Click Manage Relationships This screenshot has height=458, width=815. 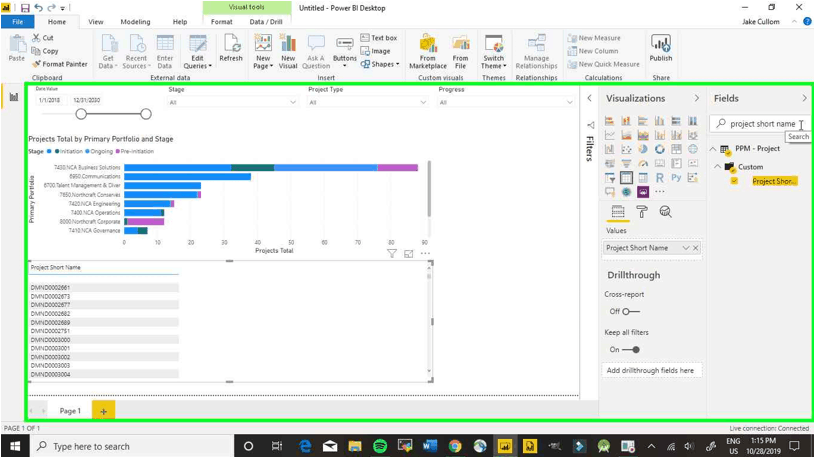(x=536, y=52)
